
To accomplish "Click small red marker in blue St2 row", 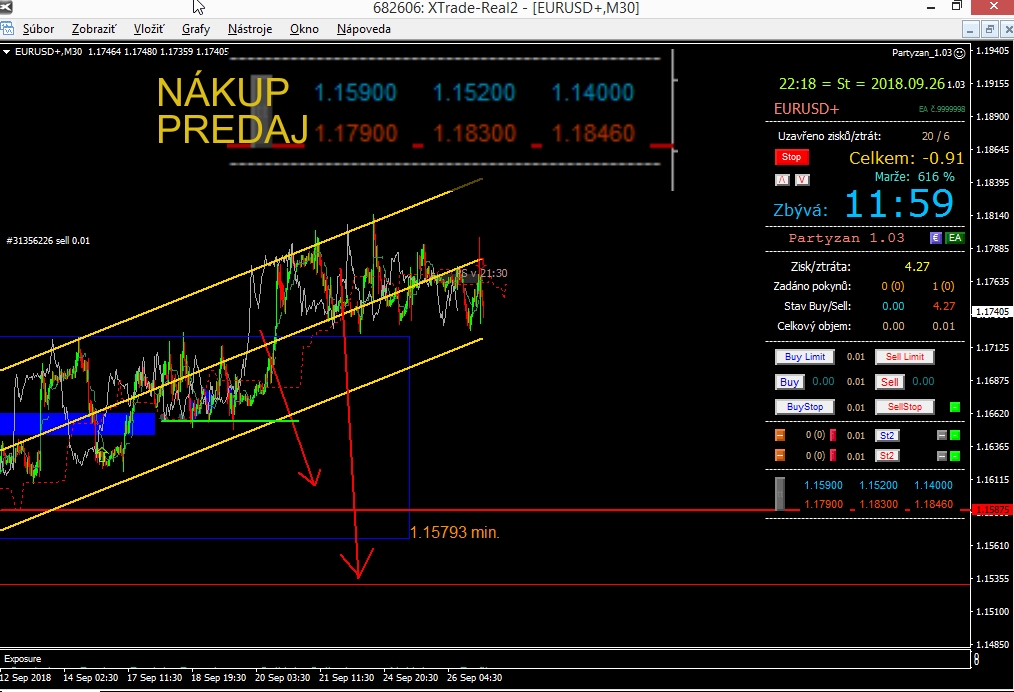I will (833, 435).
